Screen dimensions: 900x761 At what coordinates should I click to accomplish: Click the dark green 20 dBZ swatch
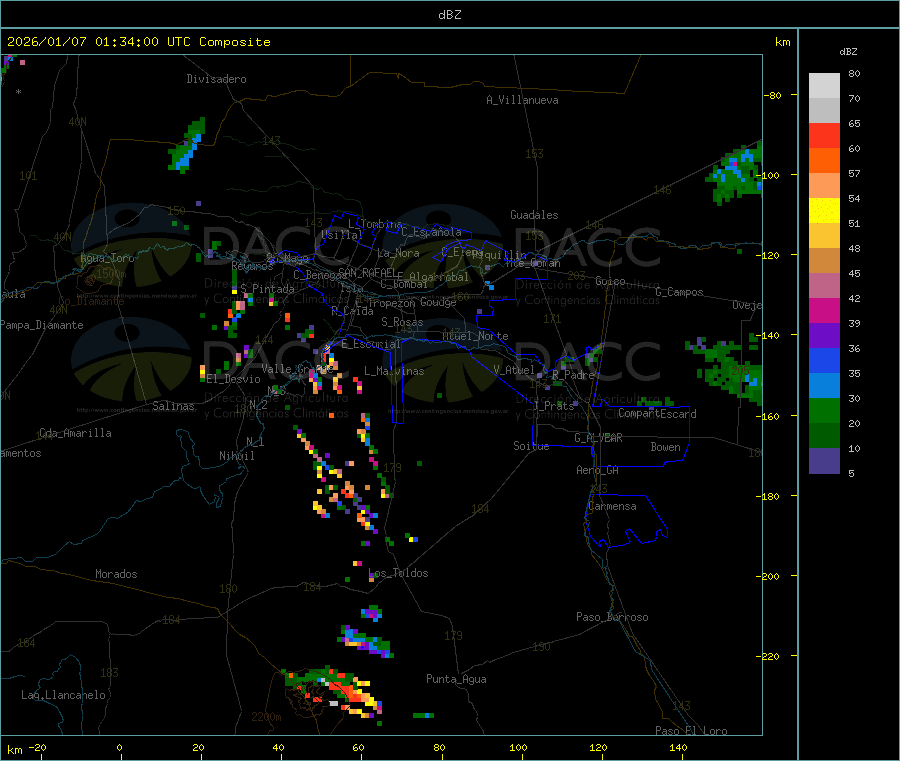(824, 436)
